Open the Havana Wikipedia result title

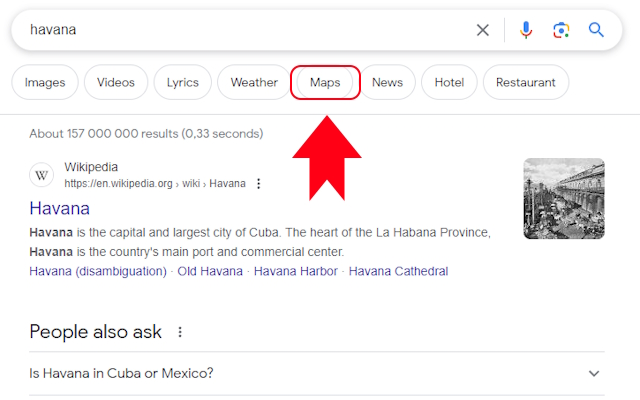pyautogui.click(x=60, y=208)
